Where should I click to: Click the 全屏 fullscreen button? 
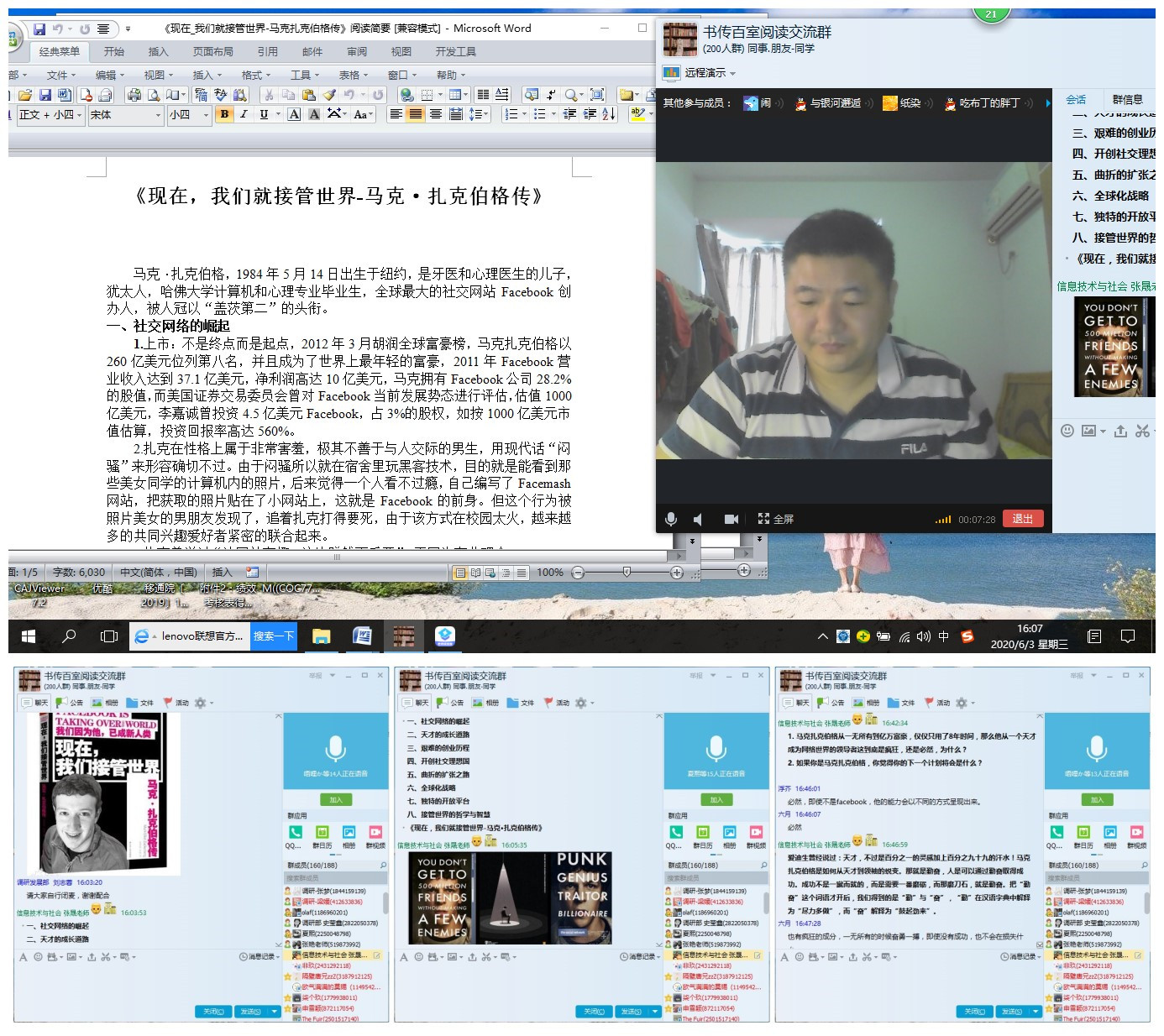click(775, 519)
